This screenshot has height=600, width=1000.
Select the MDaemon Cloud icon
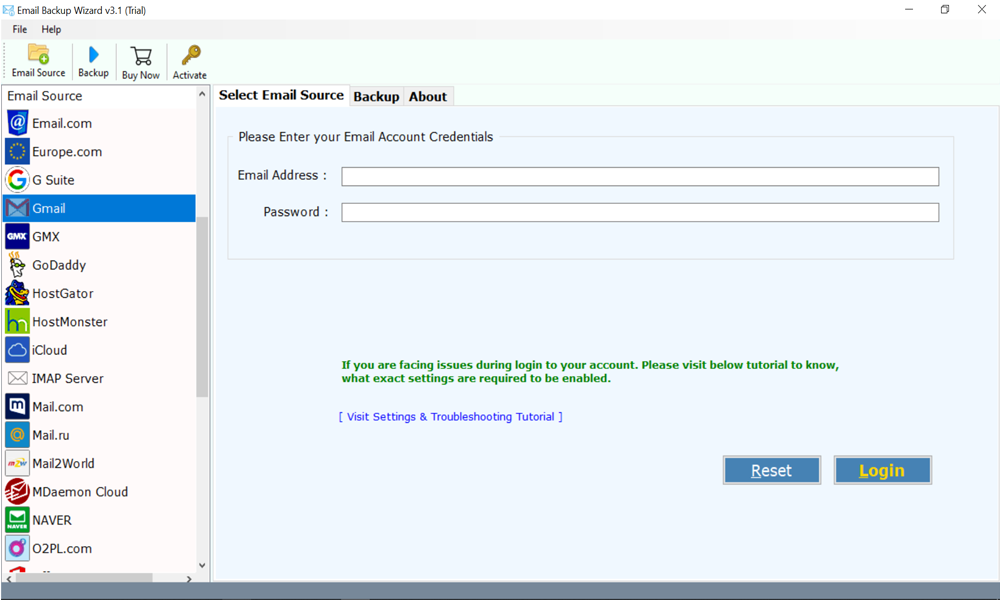coord(17,492)
